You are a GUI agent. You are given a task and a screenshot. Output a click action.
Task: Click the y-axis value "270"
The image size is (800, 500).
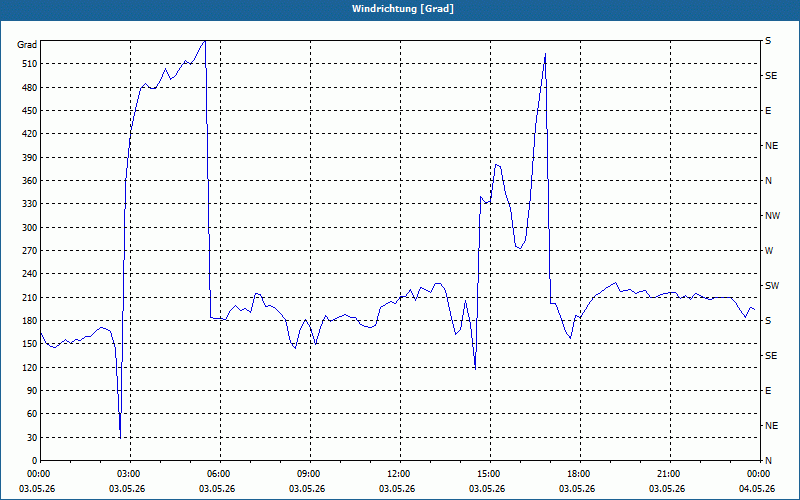point(29,251)
